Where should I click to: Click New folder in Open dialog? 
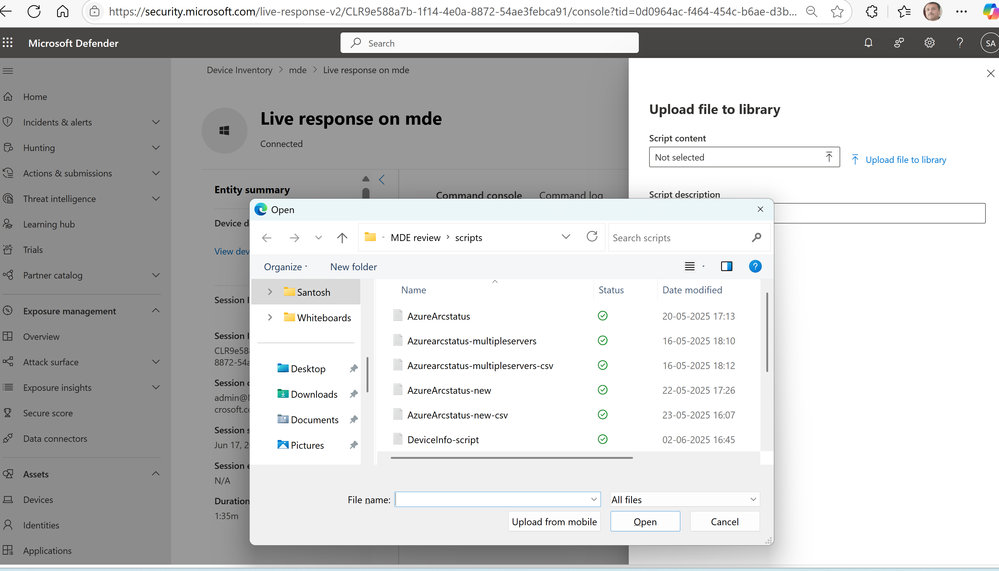pos(354,267)
